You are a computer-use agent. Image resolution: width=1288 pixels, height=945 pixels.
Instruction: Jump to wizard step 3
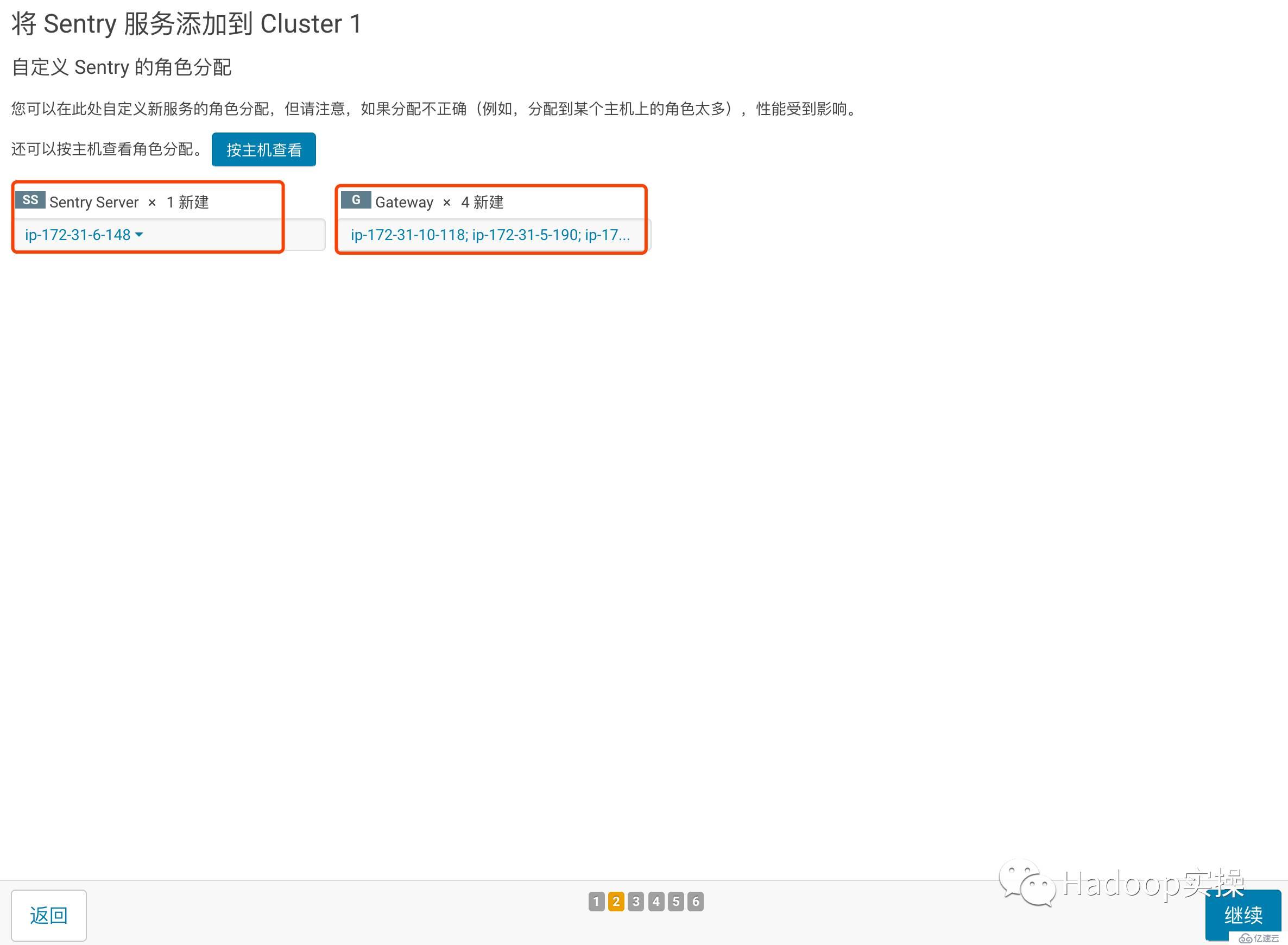coord(636,902)
